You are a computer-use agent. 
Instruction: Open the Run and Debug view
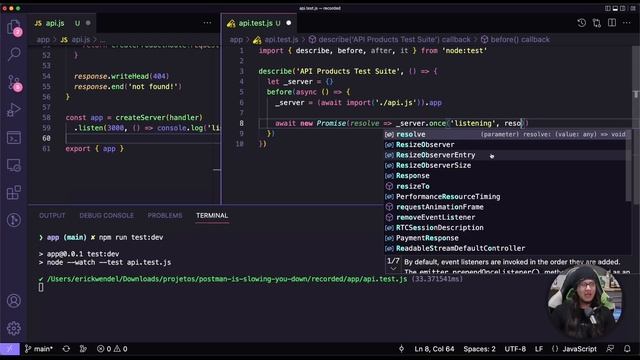pos(14,110)
